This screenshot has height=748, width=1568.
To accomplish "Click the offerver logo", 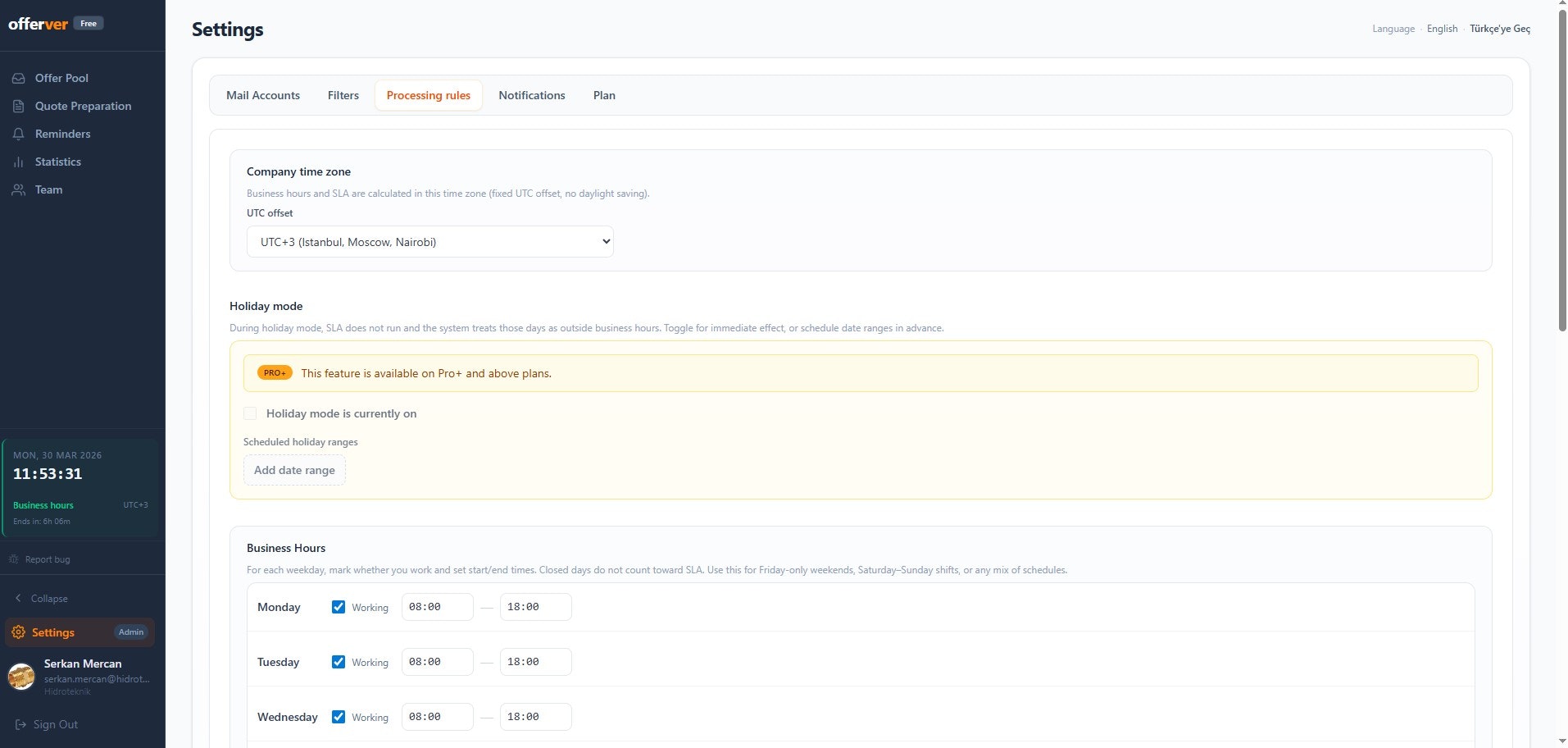I will pyautogui.click(x=38, y=24).
